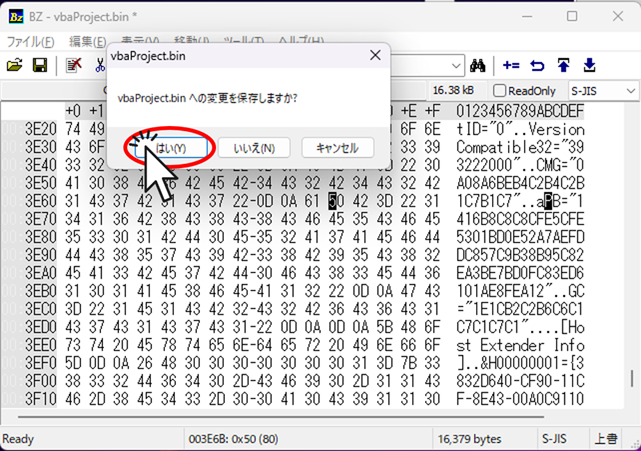Click the blue return arrow icon
This screenshot has width=641, height=451.
pyautogui.click(x=537, y=65)
